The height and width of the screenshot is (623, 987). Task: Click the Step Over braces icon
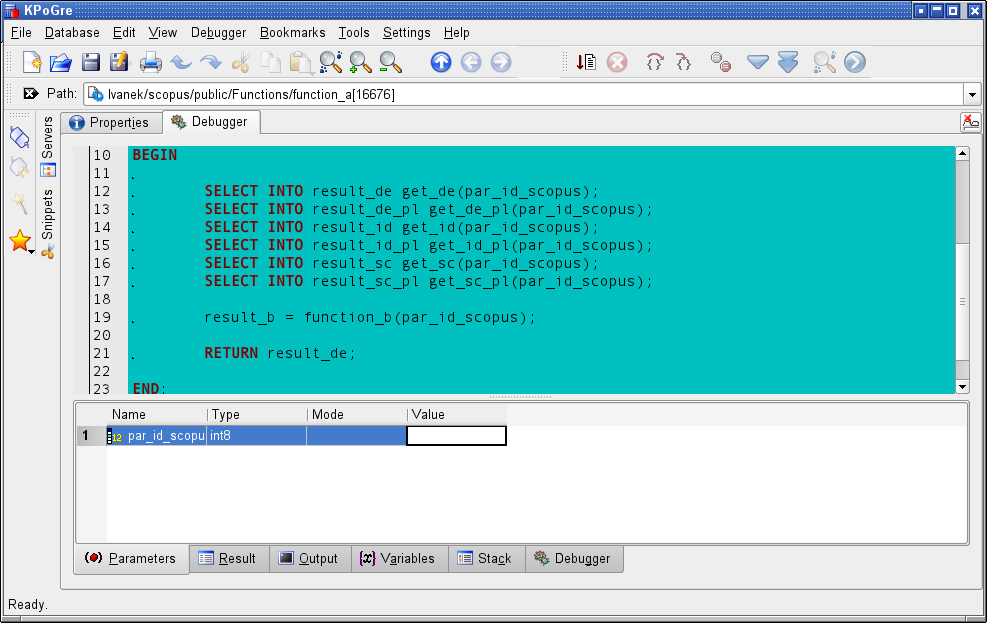pyautogui.click(x=654, y=62)
